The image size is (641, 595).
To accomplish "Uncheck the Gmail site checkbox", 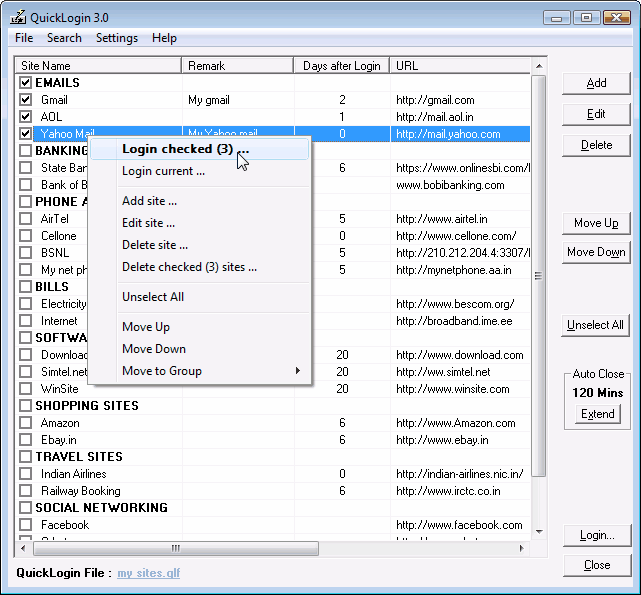I will point(25,100).
